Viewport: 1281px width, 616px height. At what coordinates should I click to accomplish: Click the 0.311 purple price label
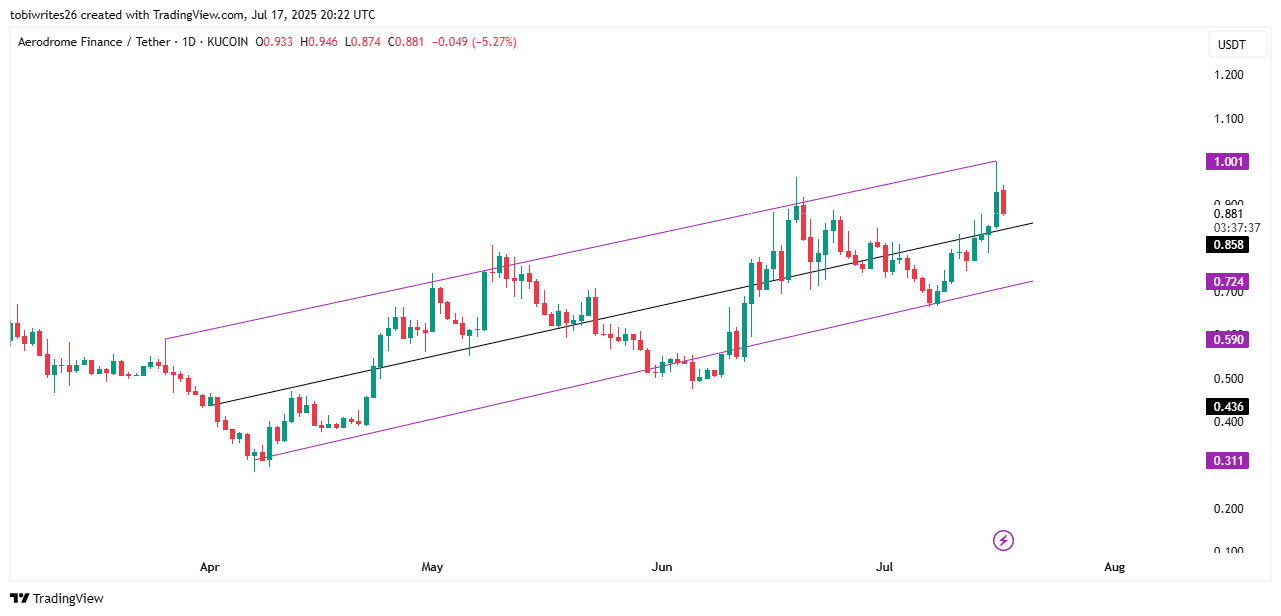point(1229,460)
